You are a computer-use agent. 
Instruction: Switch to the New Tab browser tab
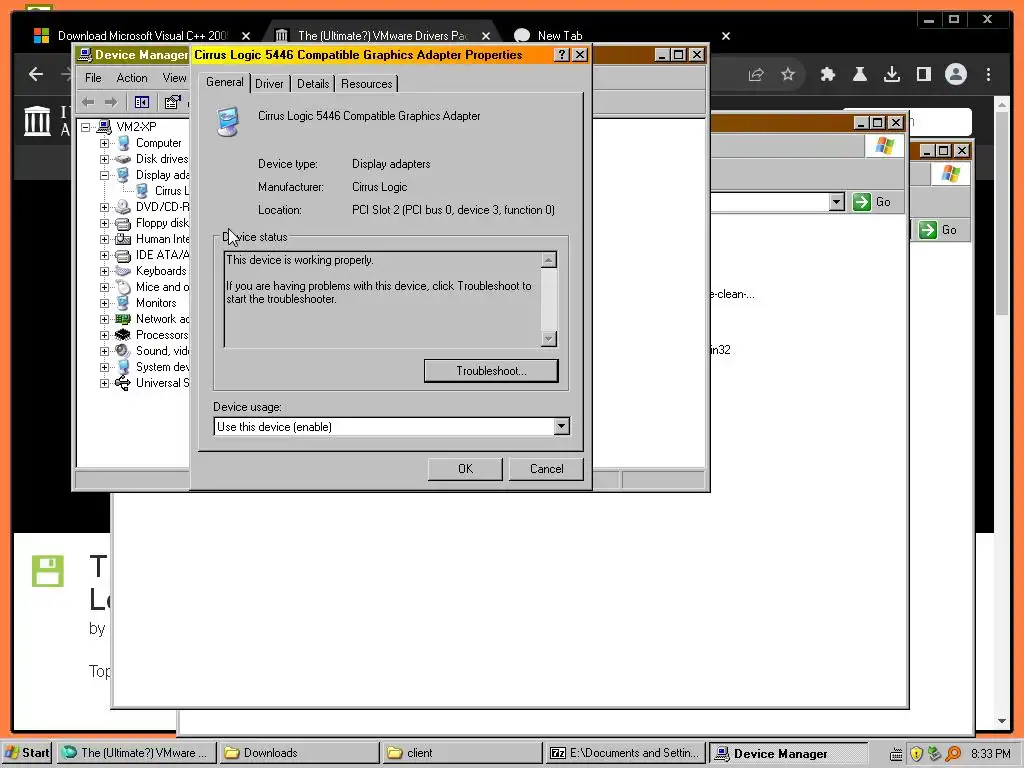pyautogui.click(x=559, y=36)
